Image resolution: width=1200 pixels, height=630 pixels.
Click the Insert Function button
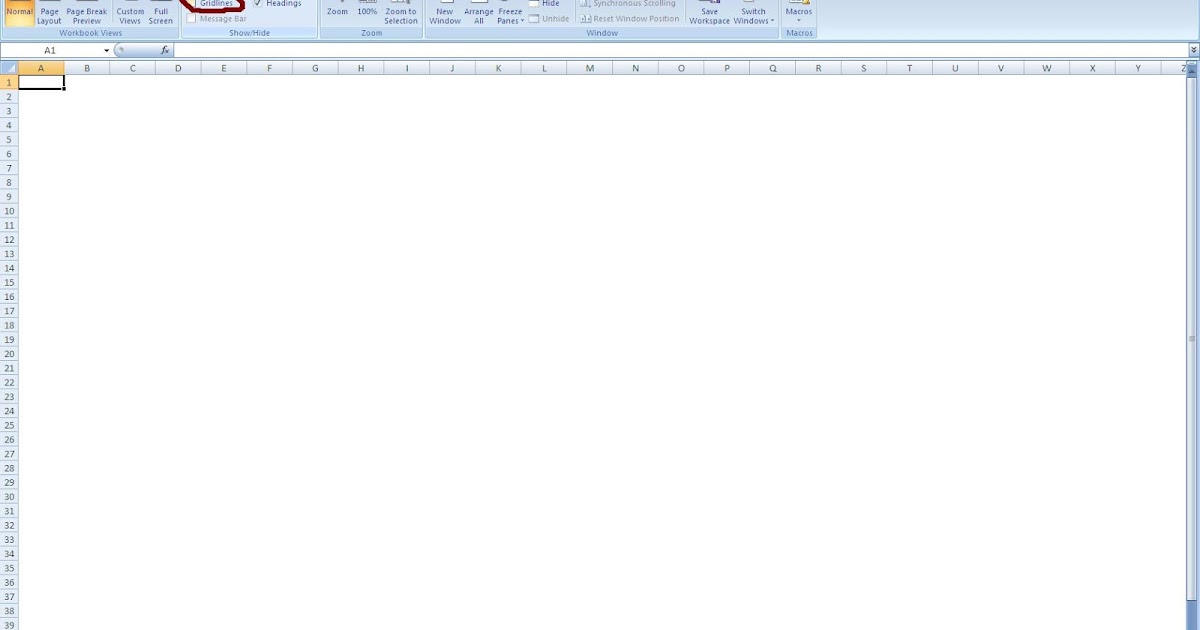165,49
